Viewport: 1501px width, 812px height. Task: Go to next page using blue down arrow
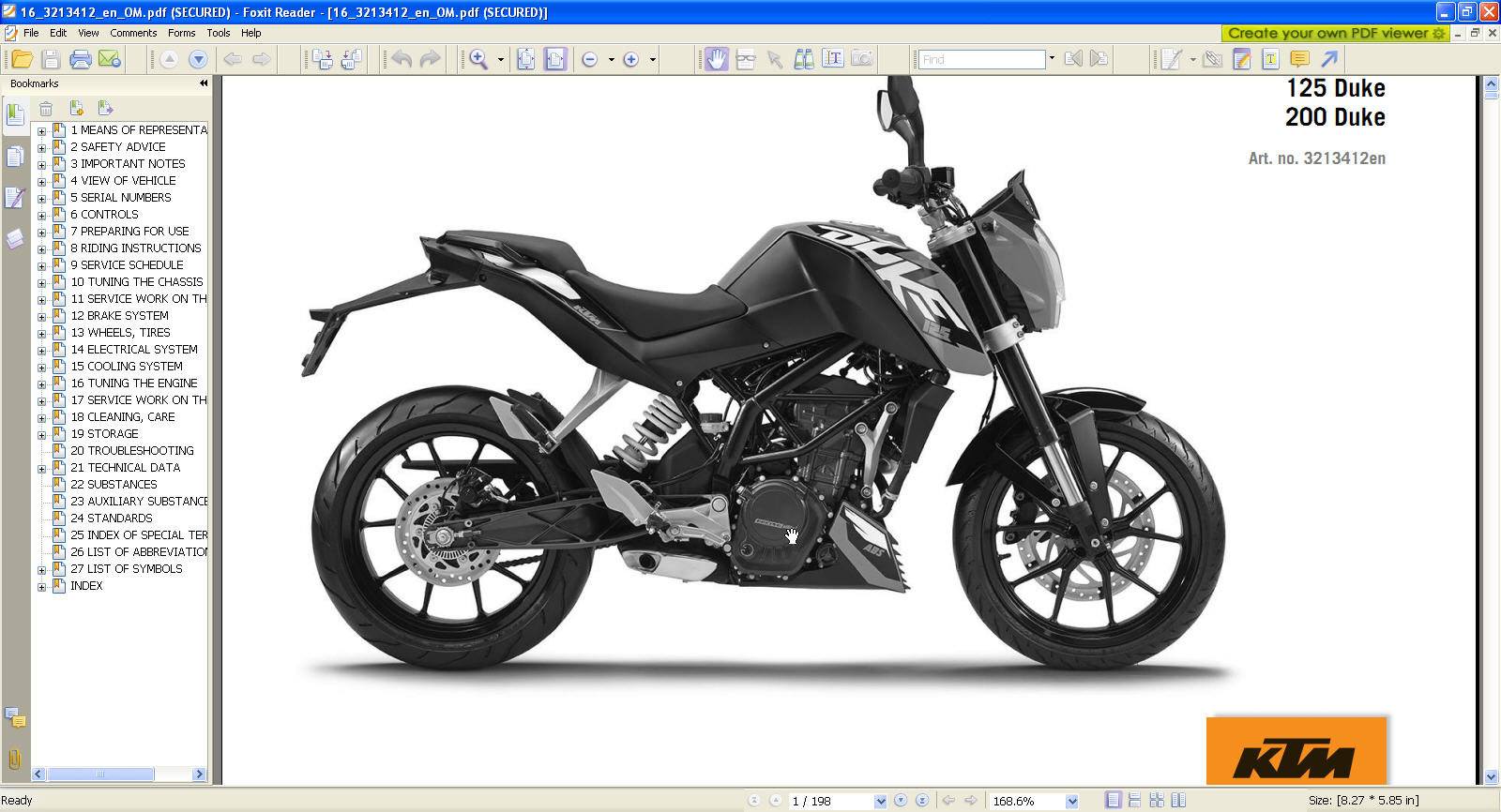point(198,59)
